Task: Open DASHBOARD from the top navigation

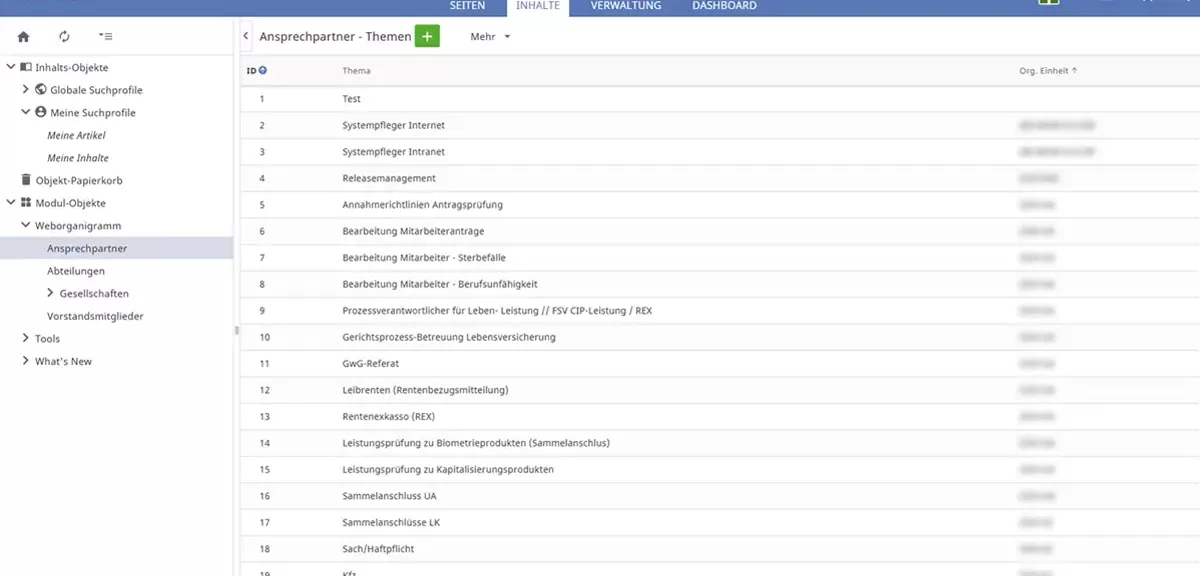Action: tap(723, 6)
